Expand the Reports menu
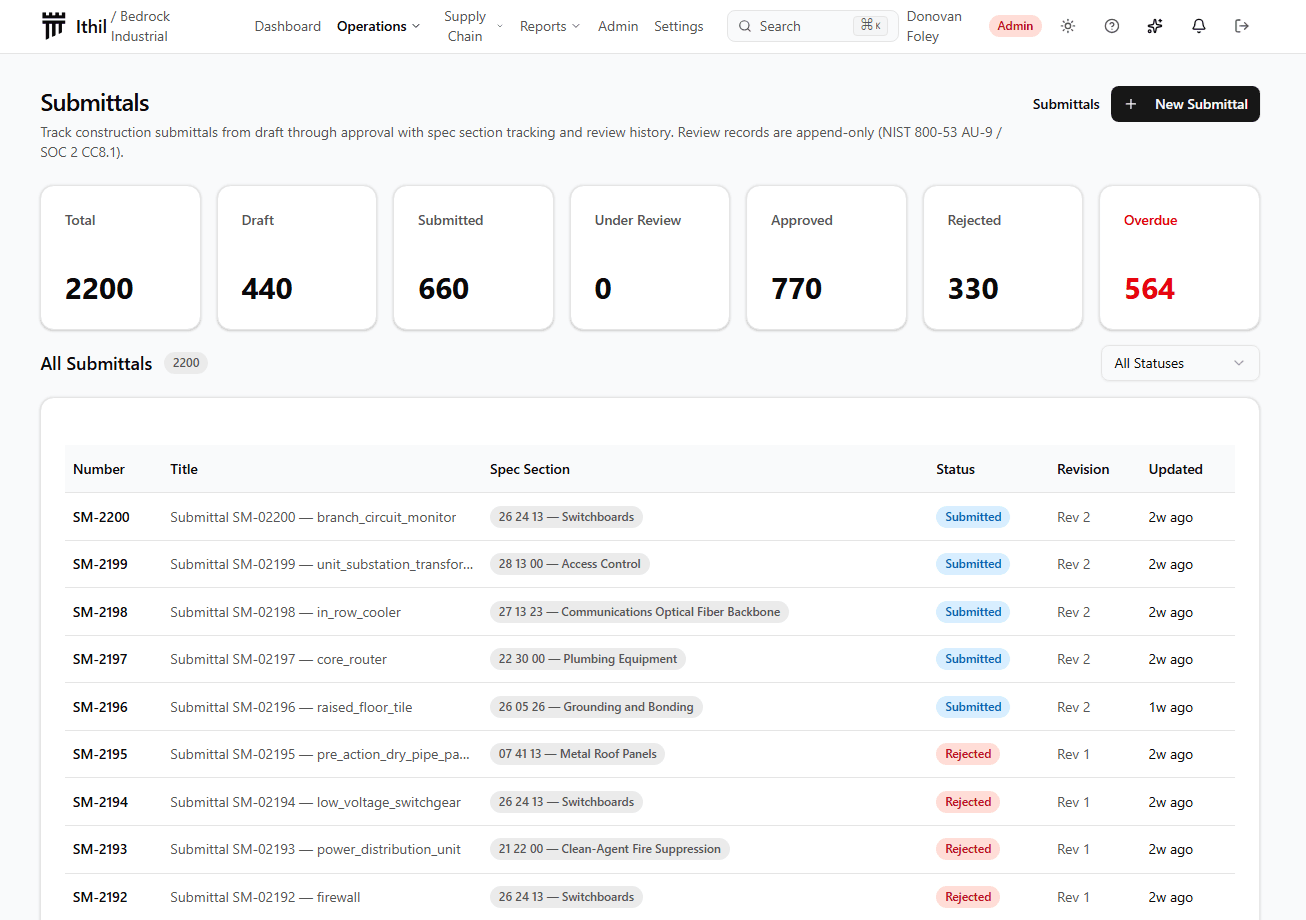Image resolution: width=1306 pixels, height=920 pixels. tap(550, 26)
